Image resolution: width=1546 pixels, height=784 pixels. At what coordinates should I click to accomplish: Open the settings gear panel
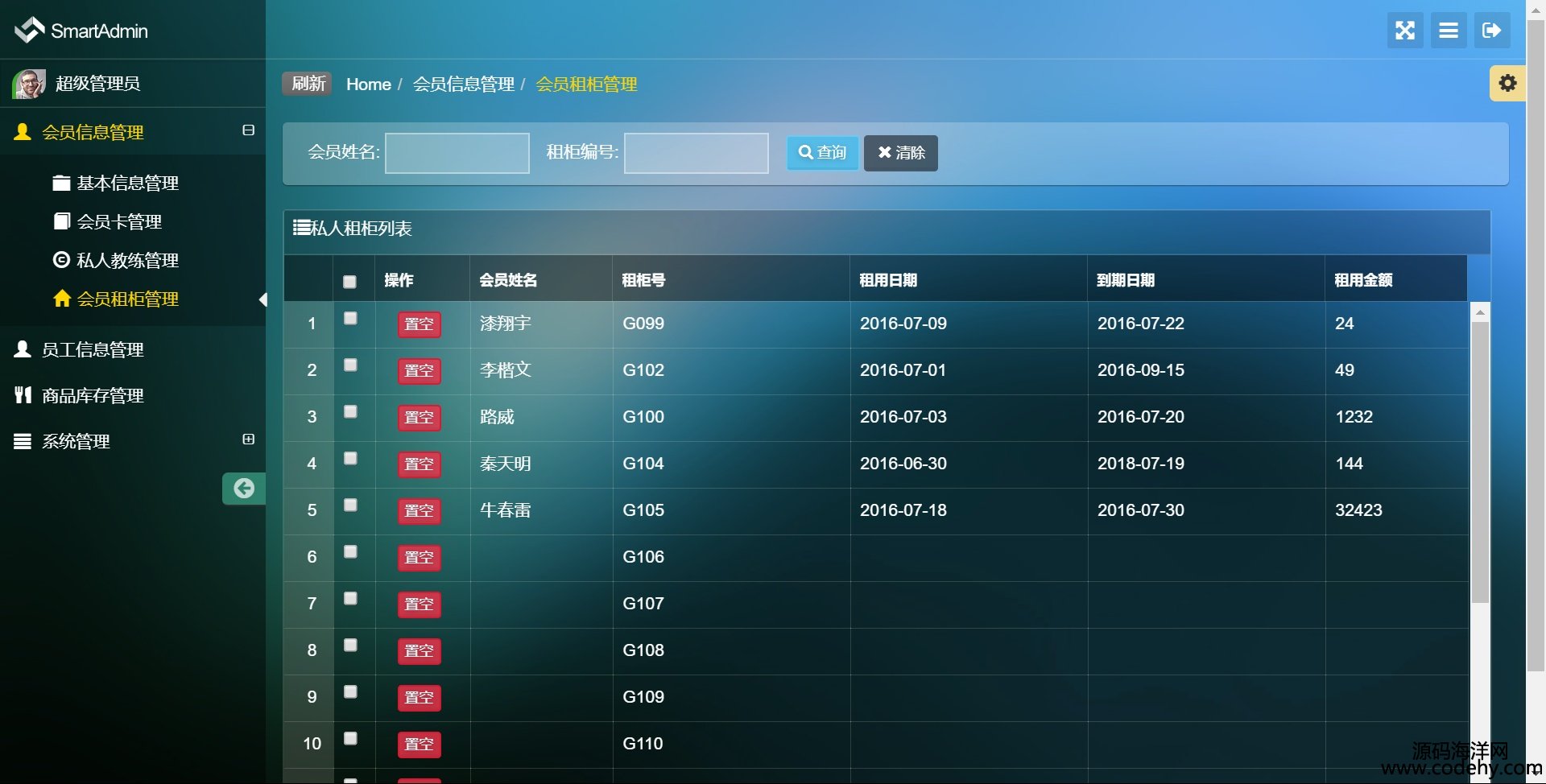1507,83
